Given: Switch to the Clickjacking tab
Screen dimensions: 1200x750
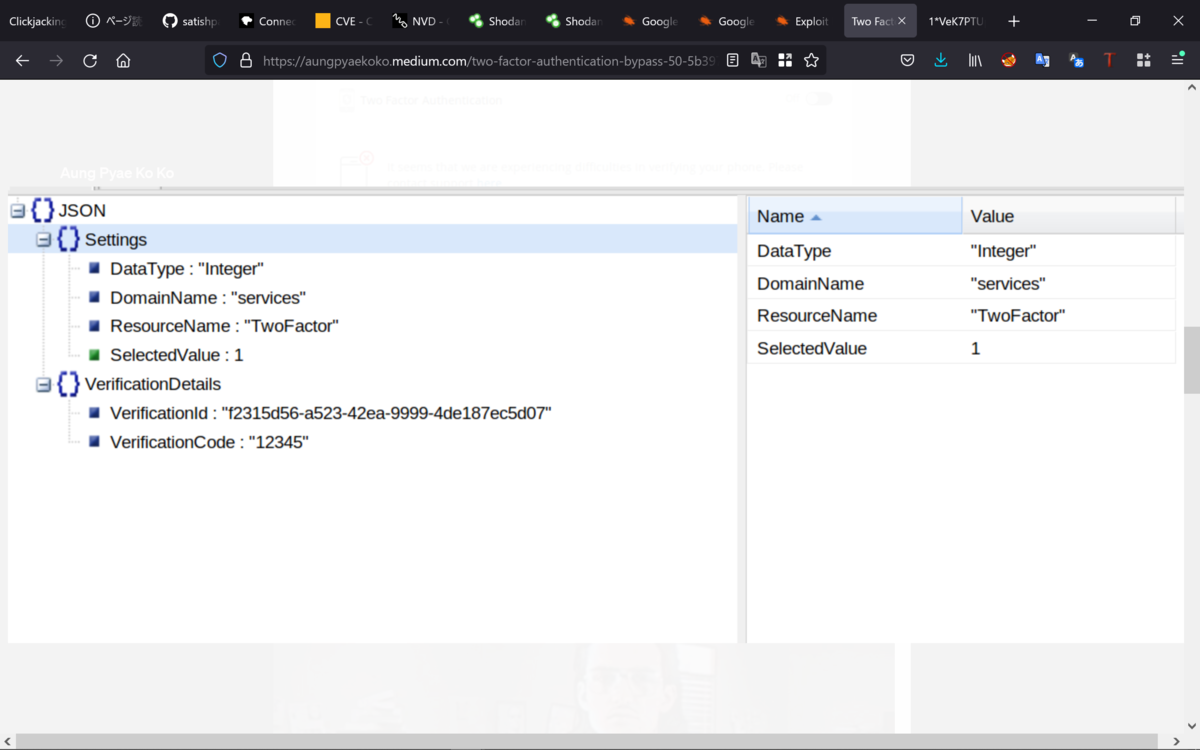Looking at the screenshot, I should pyautogui.click(x=37, y=21).
